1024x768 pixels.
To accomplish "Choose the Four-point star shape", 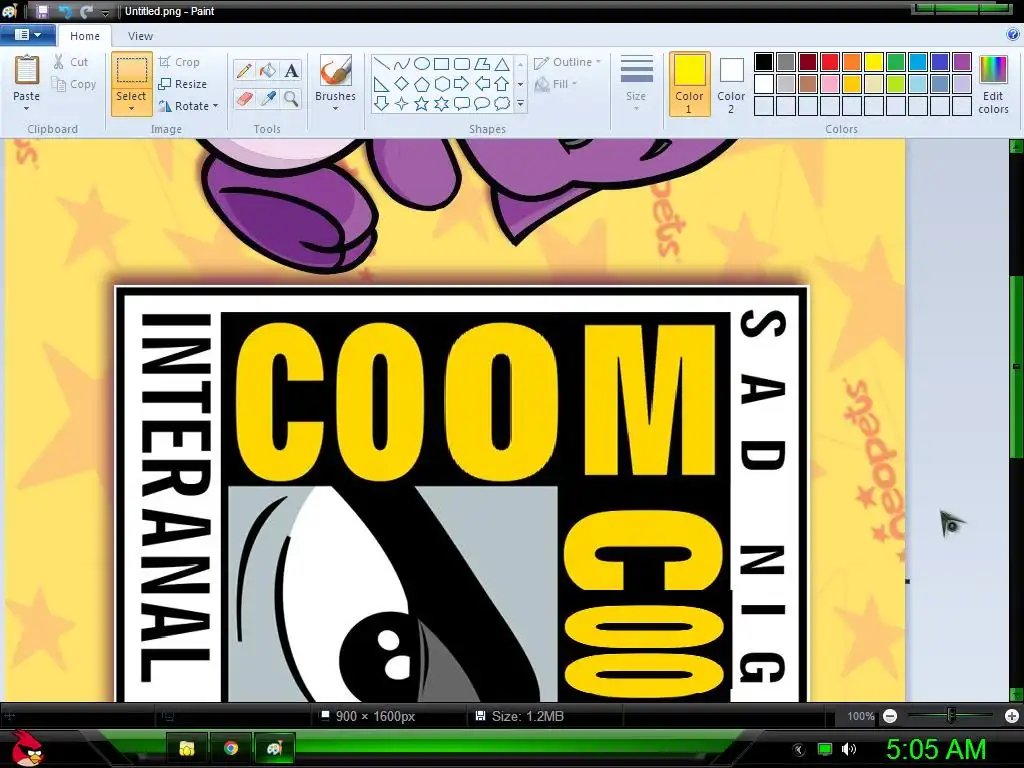I will click(x=402, y=103).
